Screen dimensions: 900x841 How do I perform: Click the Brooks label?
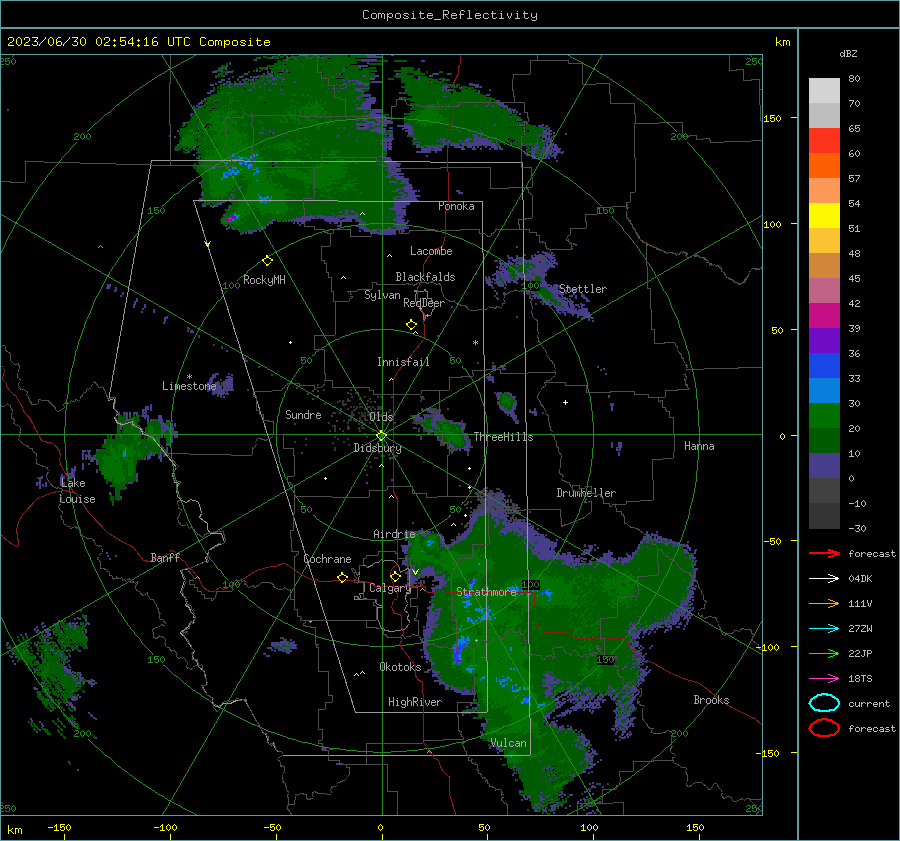711,700
